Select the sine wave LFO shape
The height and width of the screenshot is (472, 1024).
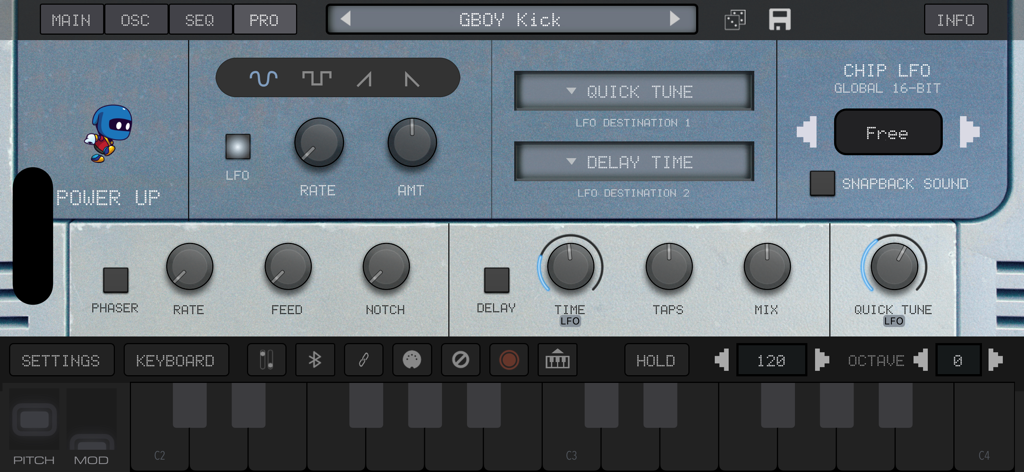coord(264,79)
